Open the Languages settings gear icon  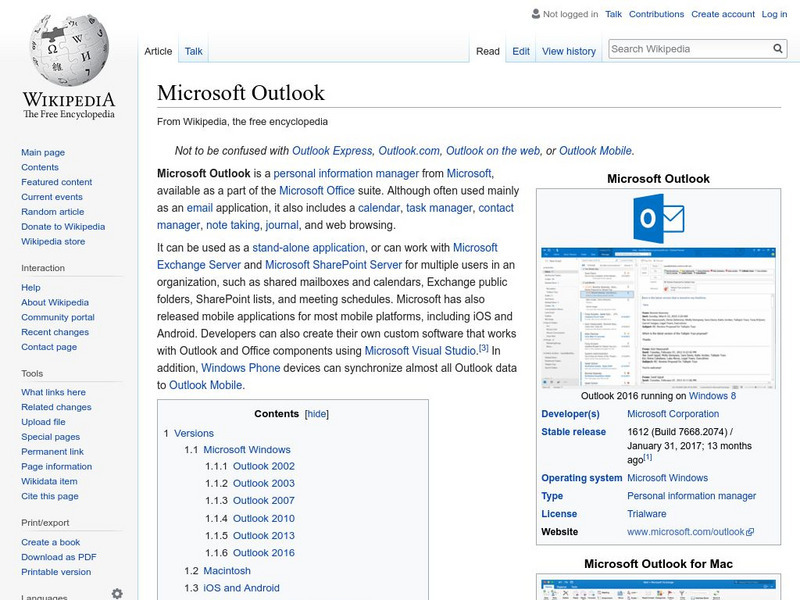(117, 593)
